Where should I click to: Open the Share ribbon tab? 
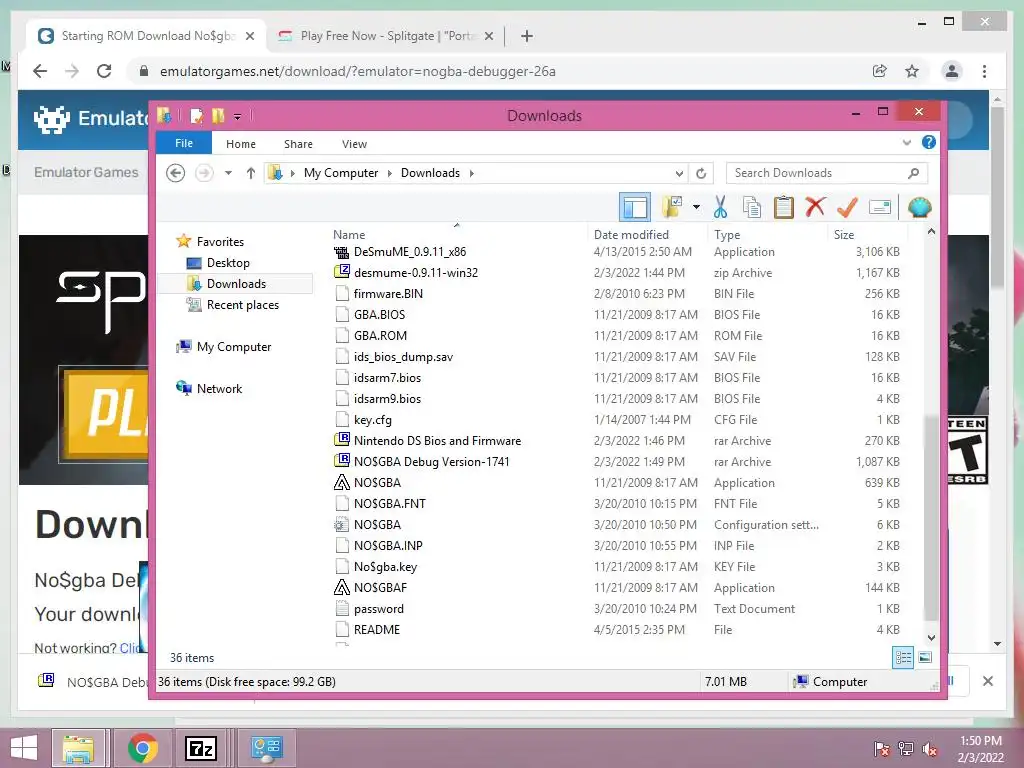coord(298,144)
